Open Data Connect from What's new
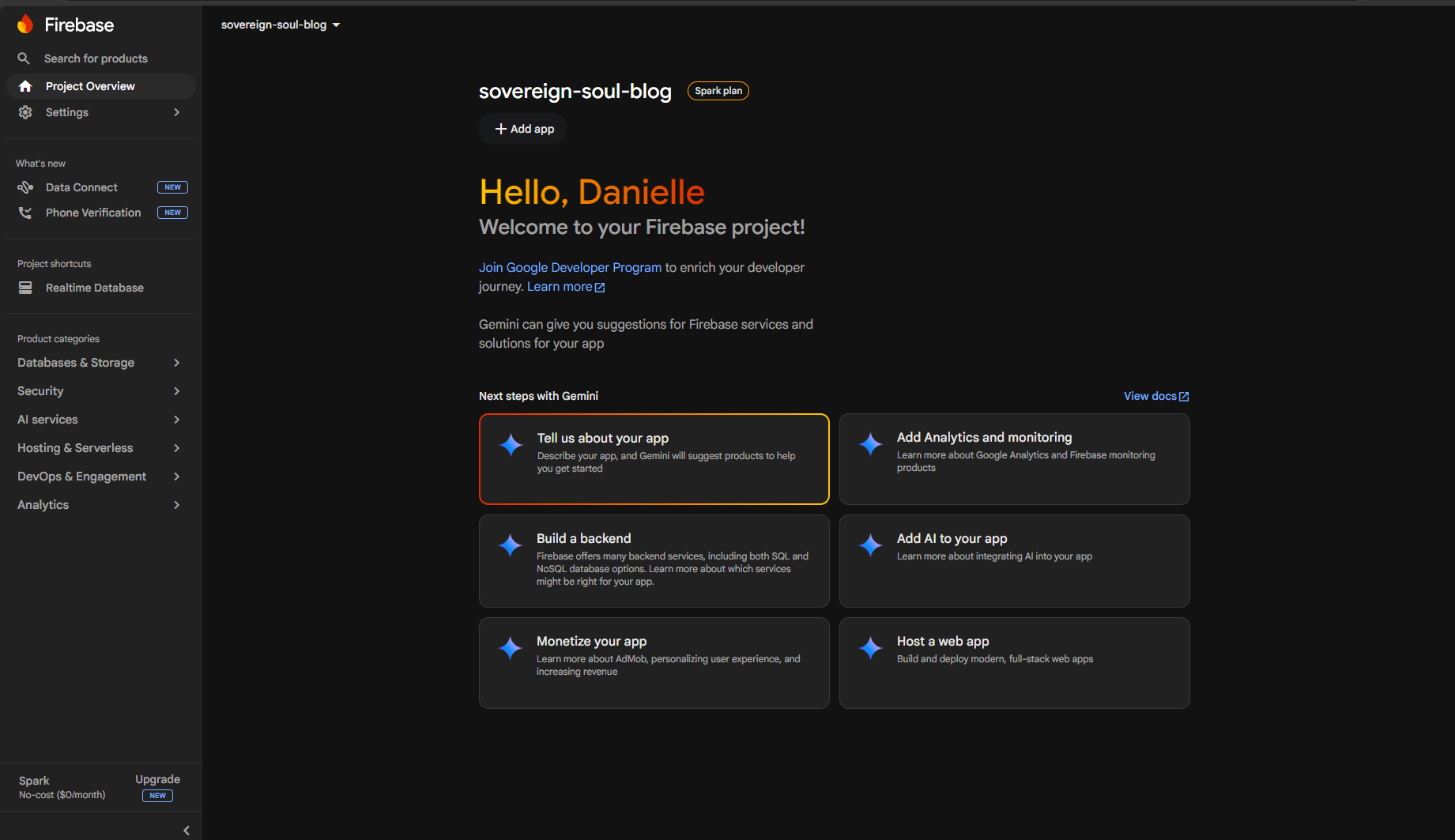The height and width of the screenshot is (840, 1455). tap(81, 187)
